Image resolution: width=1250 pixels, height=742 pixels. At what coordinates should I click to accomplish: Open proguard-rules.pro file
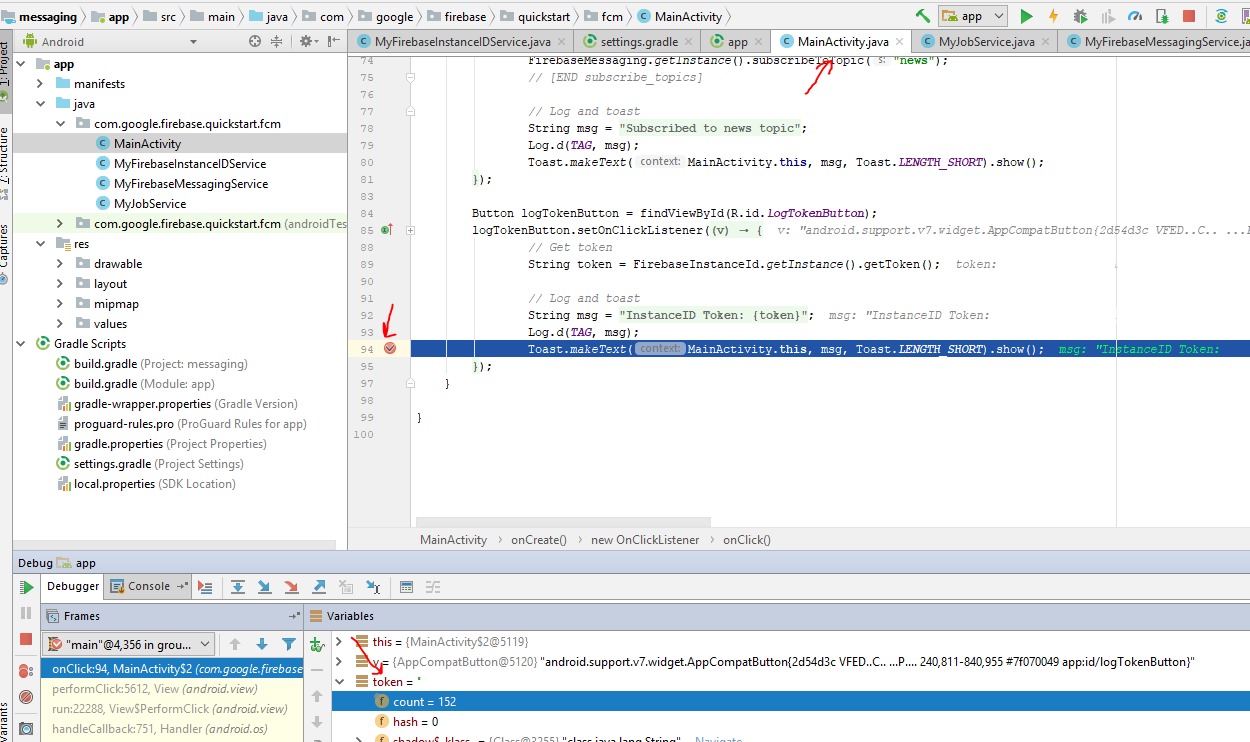[x=183, y=424]
